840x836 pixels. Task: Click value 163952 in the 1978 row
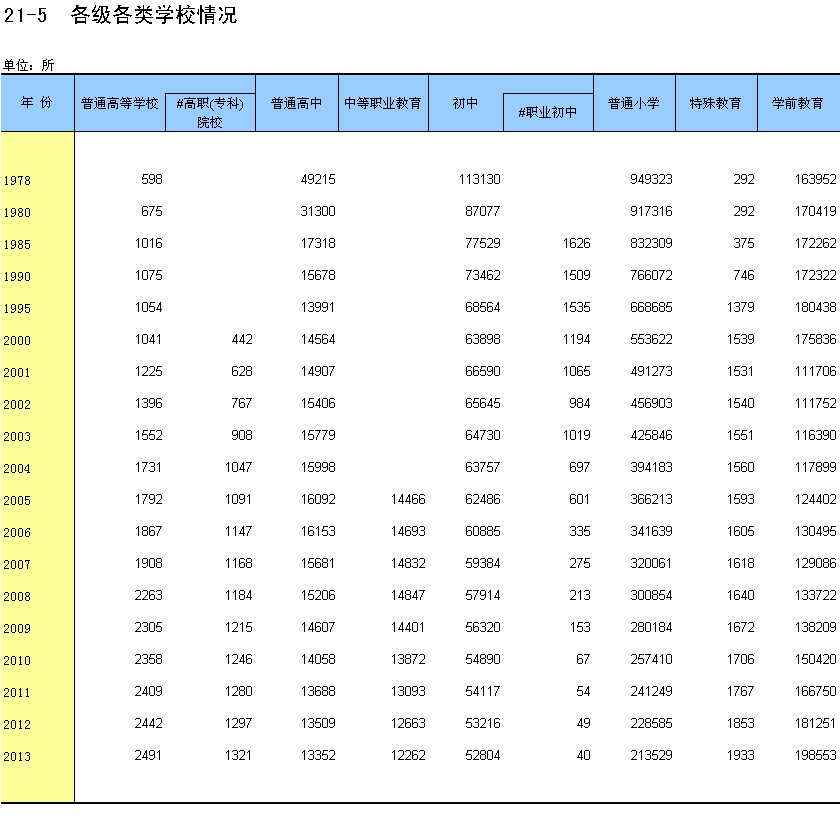[x=815, y=179]
